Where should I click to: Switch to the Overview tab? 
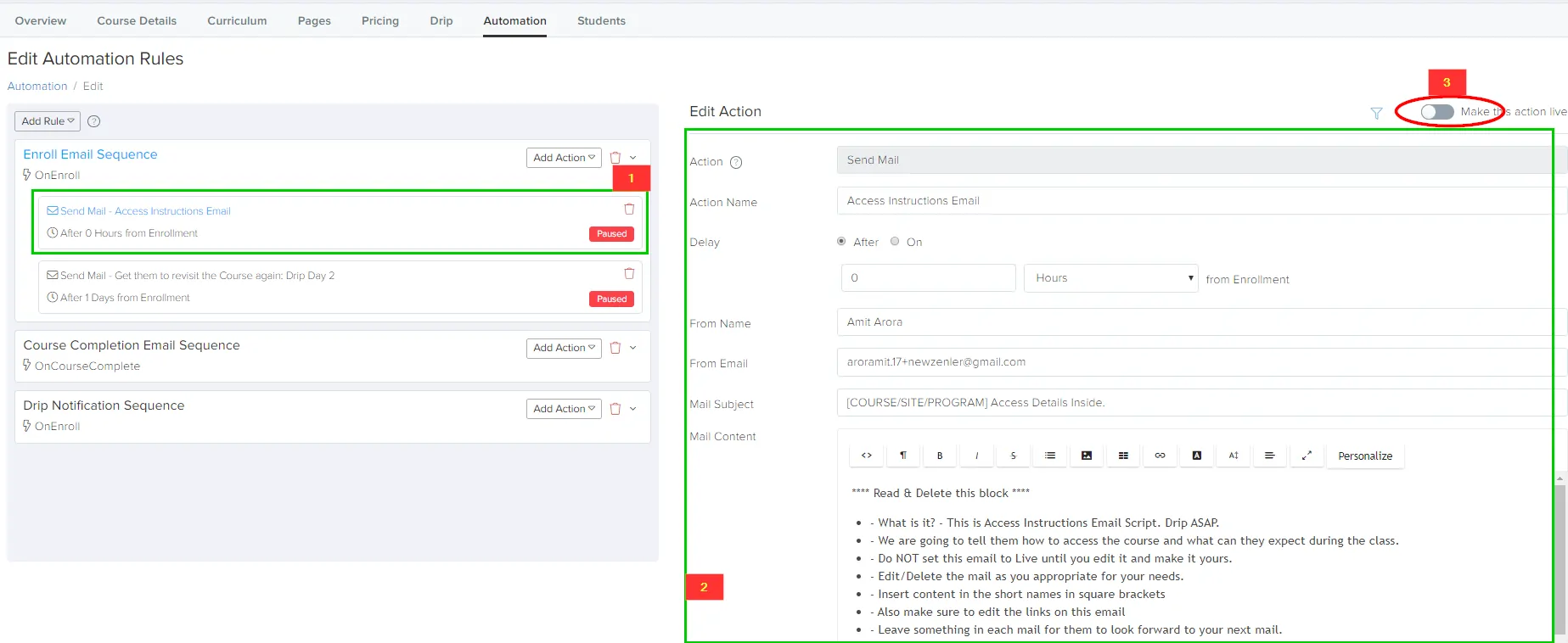[x=41, y=20]
